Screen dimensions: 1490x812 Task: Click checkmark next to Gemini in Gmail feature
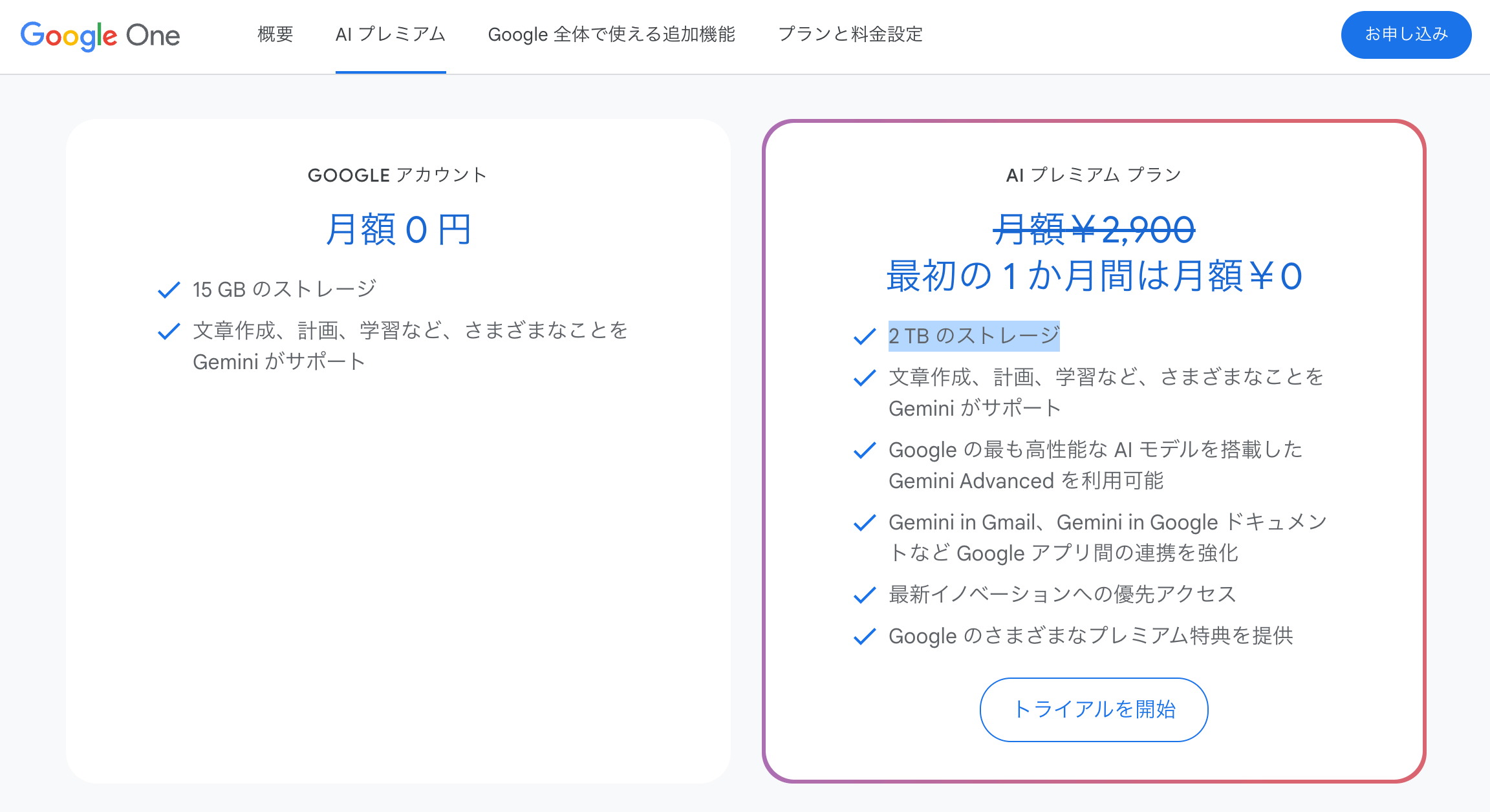pyautogui.click(x=865, y=522)
